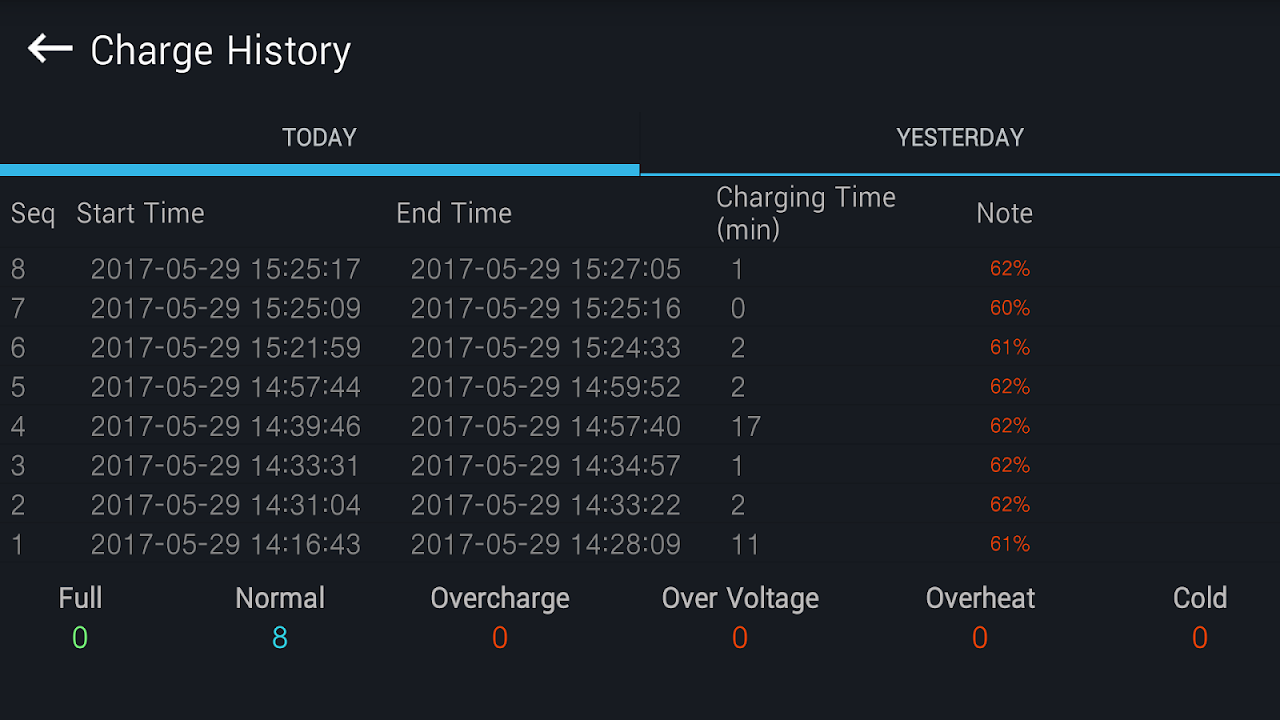1280x720 pixels.
Task: Tap the row ending at 15:24:33
Action: 640,348
